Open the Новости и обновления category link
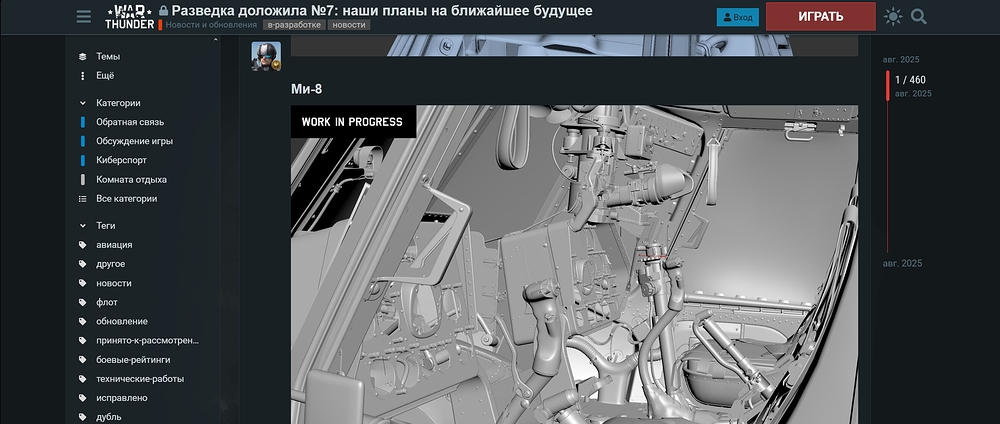1000x424 pixels. coord(211,25)
